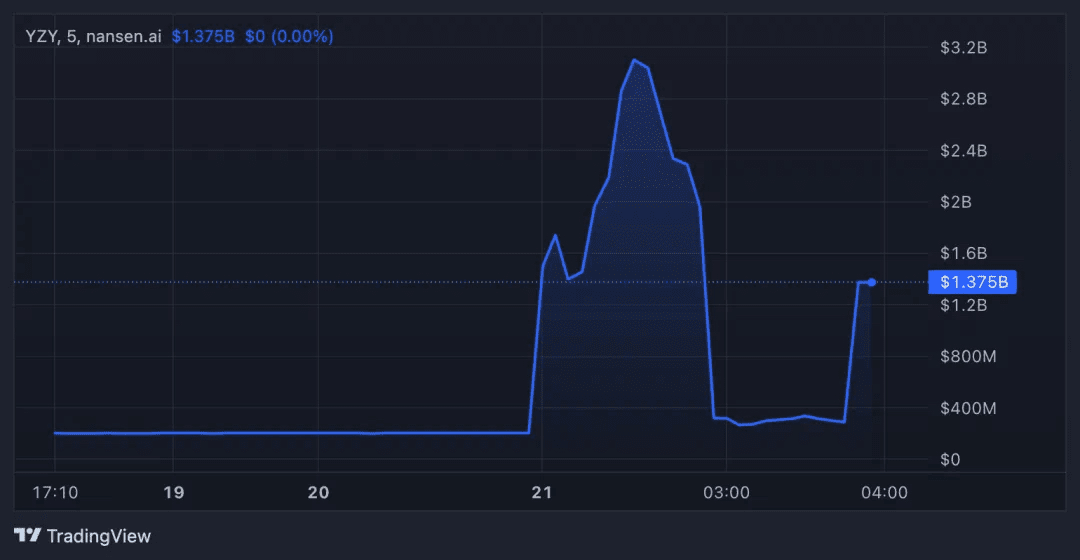1080x560 pixels.
Task: Click the $1.375B value in chart legend
Action: click(203, 36)
